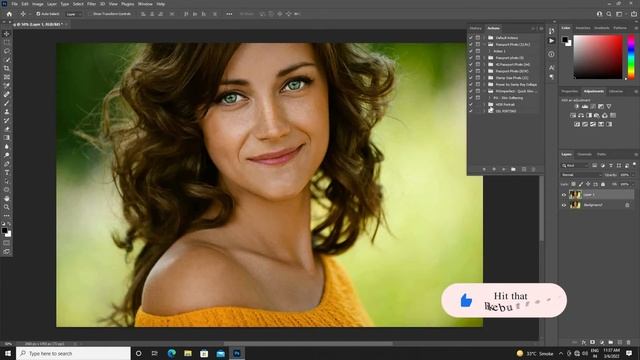
Task: Select the Lasso tool
Action: coord(7,51)
